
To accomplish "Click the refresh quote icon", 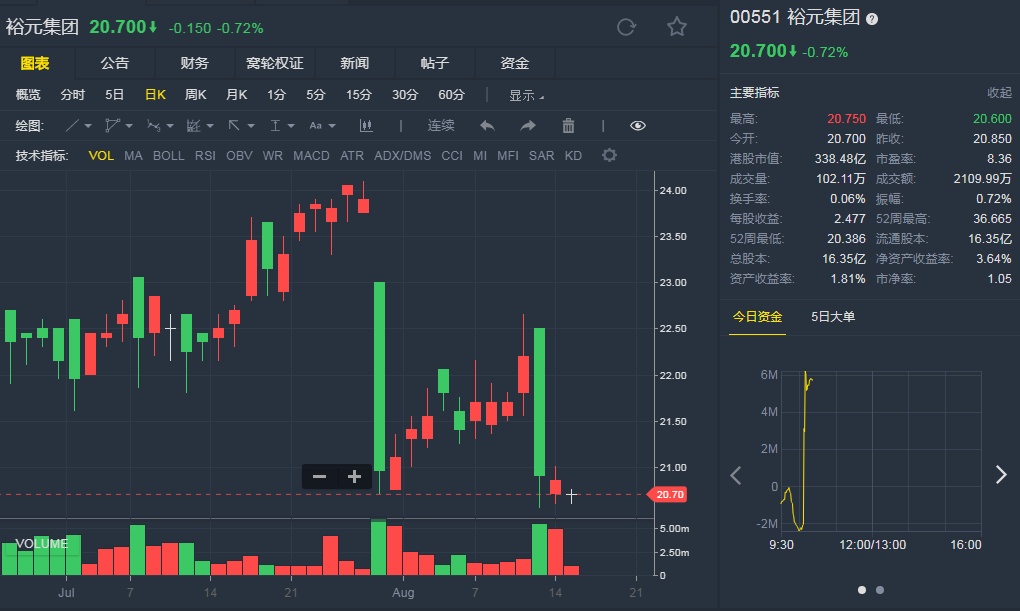I will coord(626,27).
